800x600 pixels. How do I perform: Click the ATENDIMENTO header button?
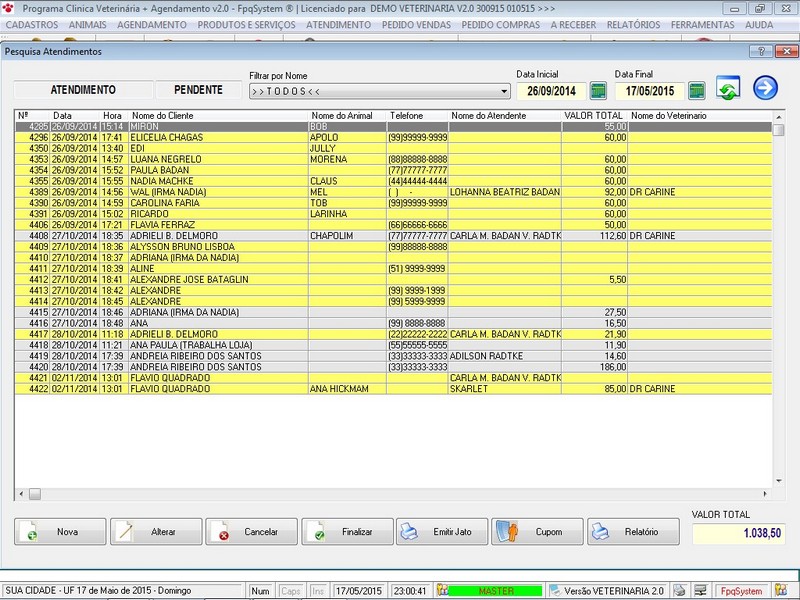(83, 90)
